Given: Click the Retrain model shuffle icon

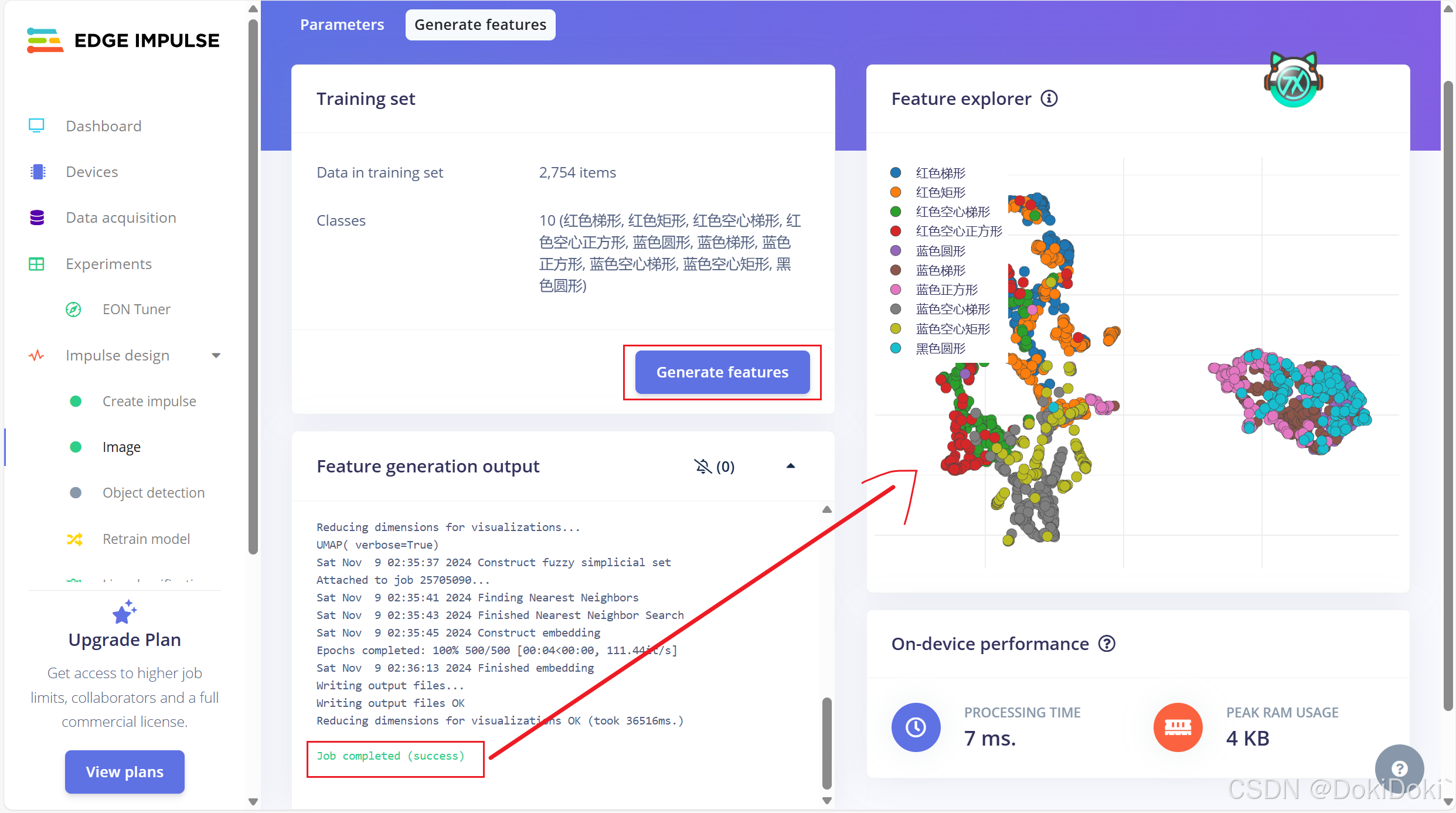Looking at the screenshot, I should (x=74, y=539).
